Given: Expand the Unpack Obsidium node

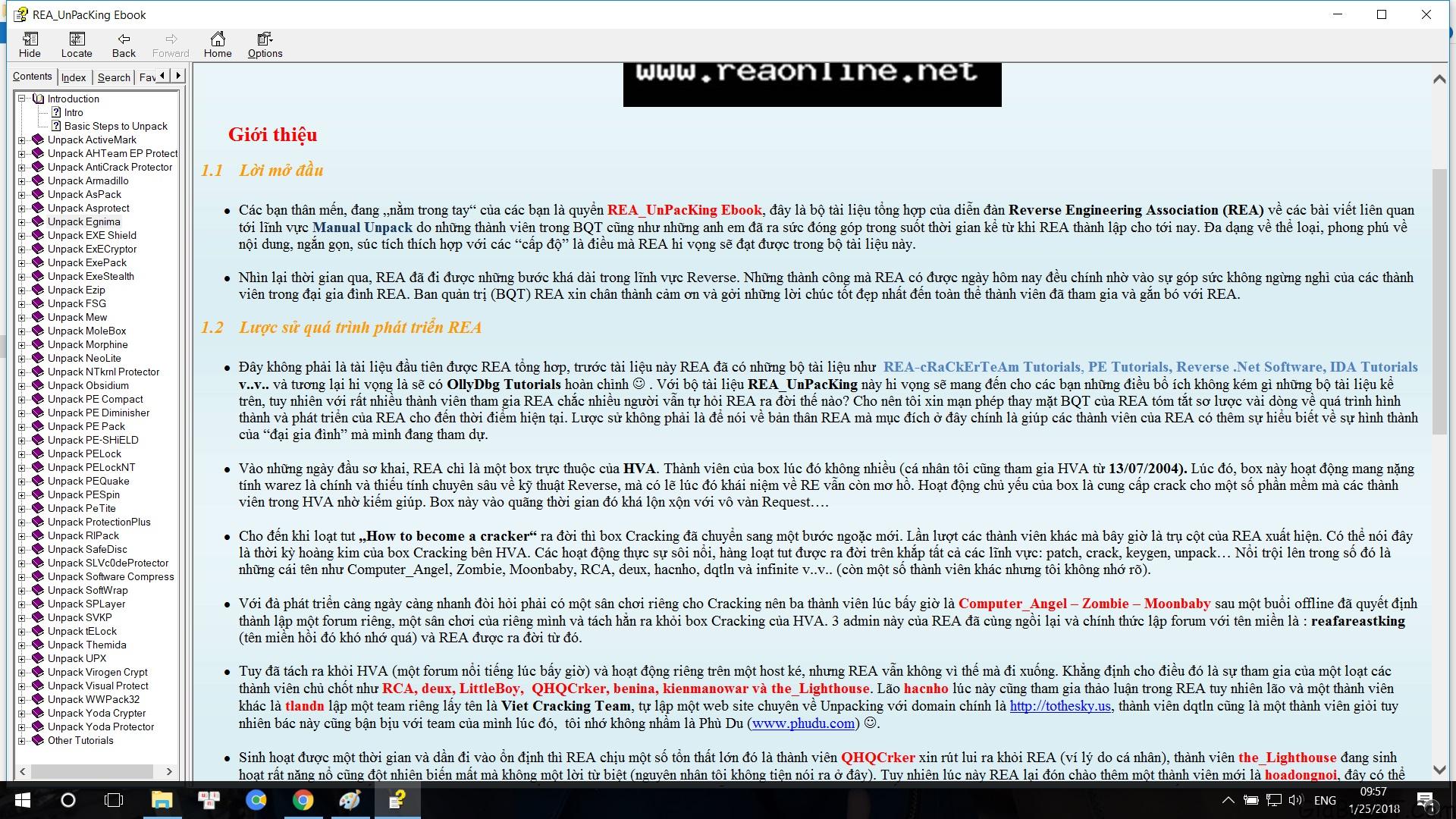Looking at the screenshot, I should tap(22, 385).
